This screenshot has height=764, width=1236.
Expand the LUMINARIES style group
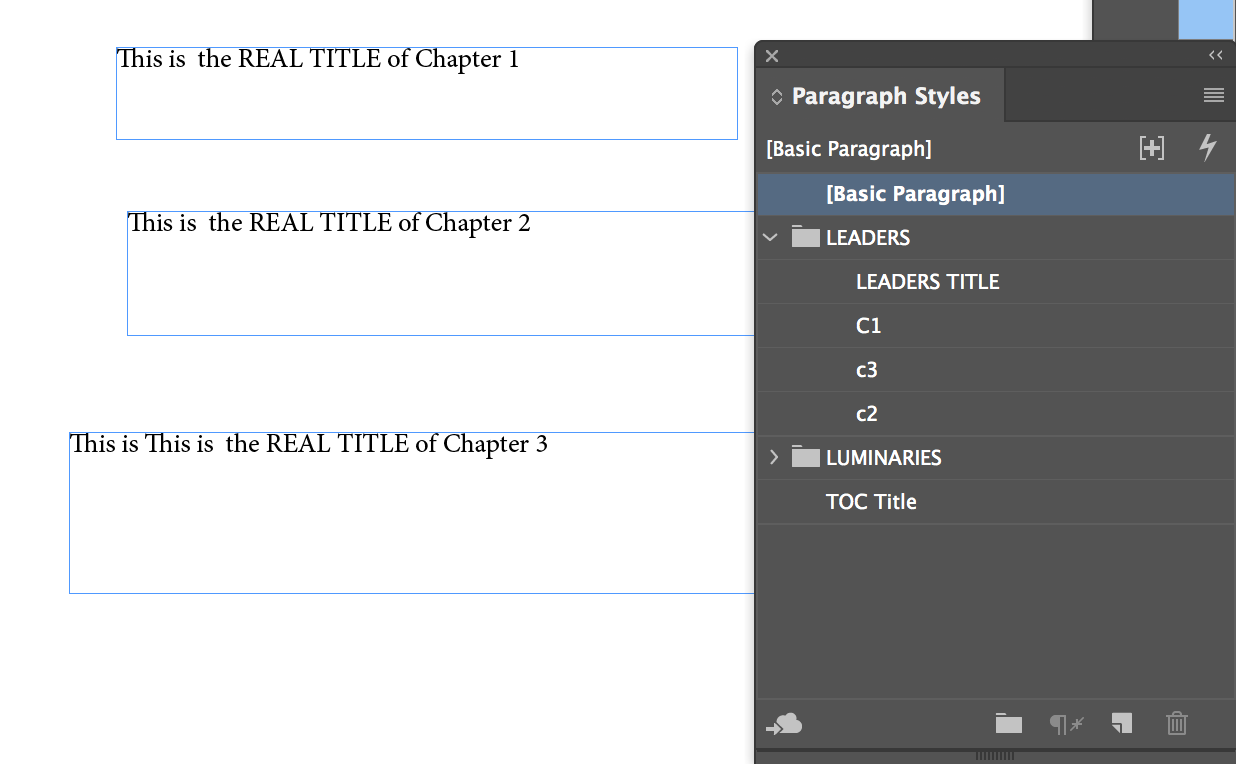[772, 458]
